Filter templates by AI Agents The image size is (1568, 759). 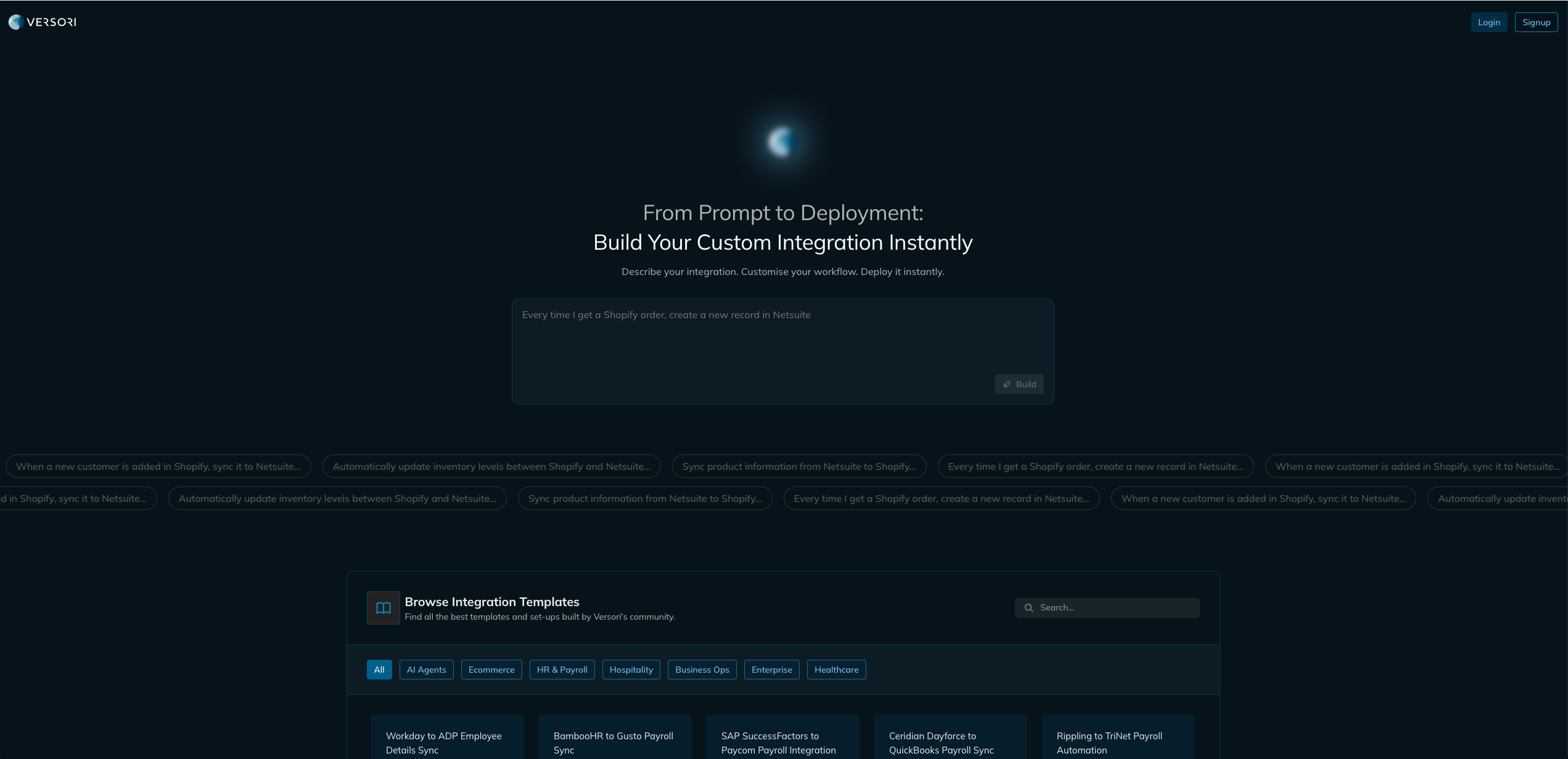point(426,670)
